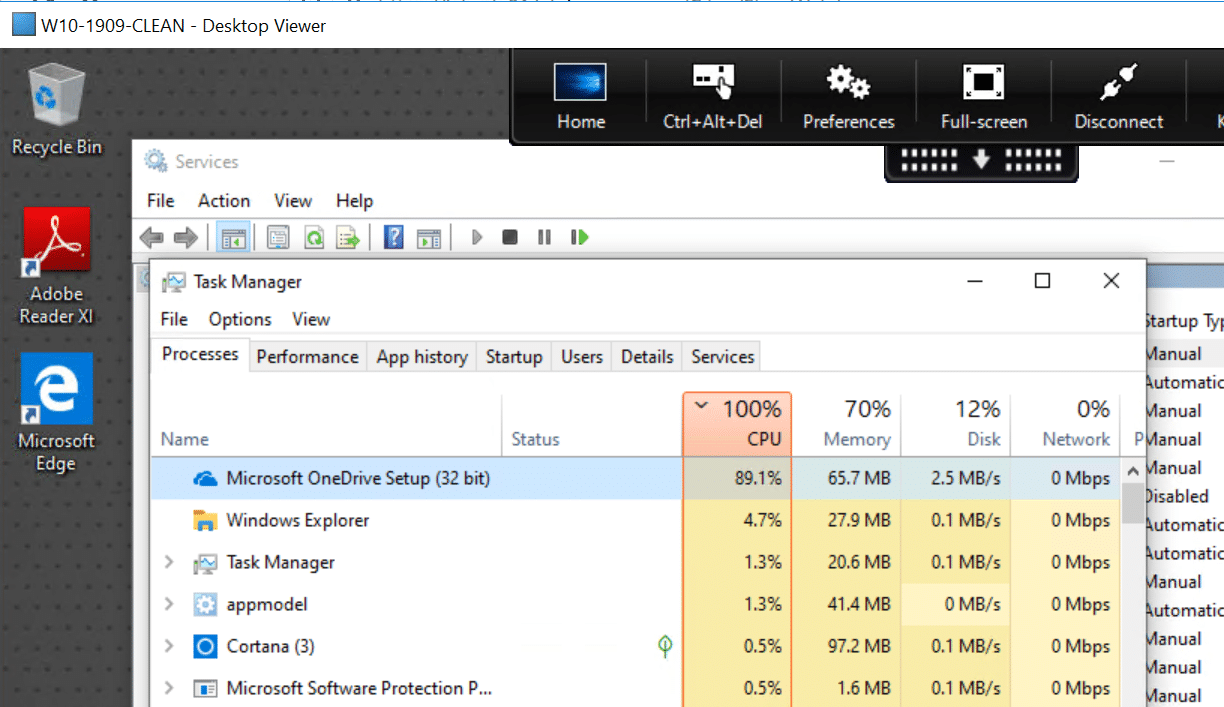The height and width of the screenshot is (707, 1224).
Task: Open the Action menu in Services window
Action: tap(224, 201)
